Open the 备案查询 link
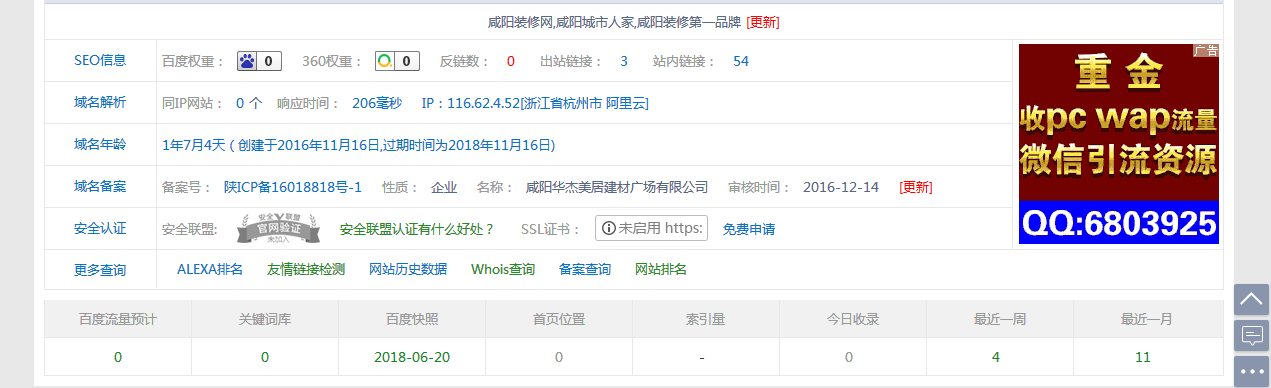Screen dimensions: 1271x388 pos(585,270)
